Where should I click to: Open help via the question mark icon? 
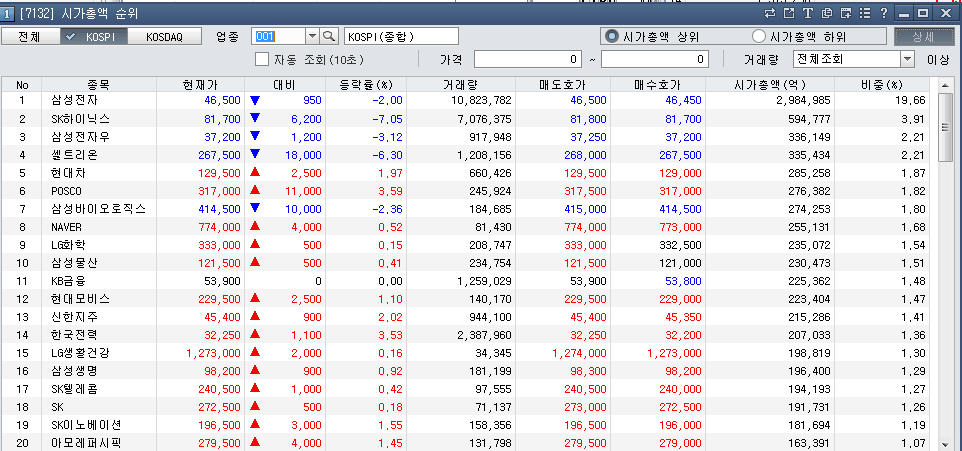point(884,13)
